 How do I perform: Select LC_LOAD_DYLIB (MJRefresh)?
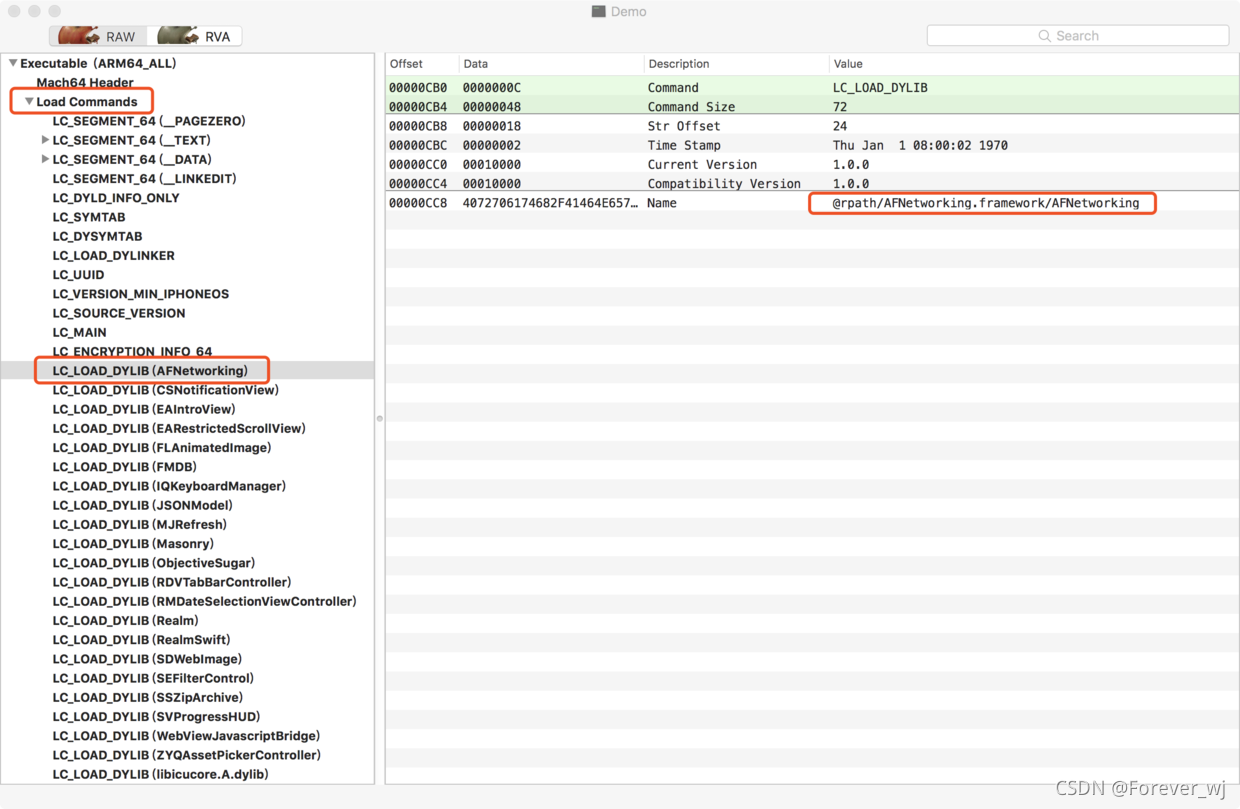click(x=139, y=524)
